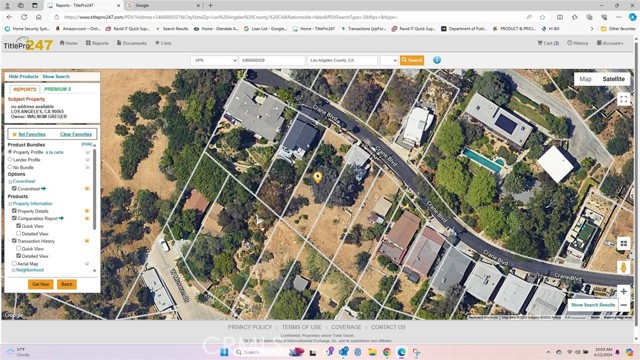Click the Clear Favorites link

point(76,134)
